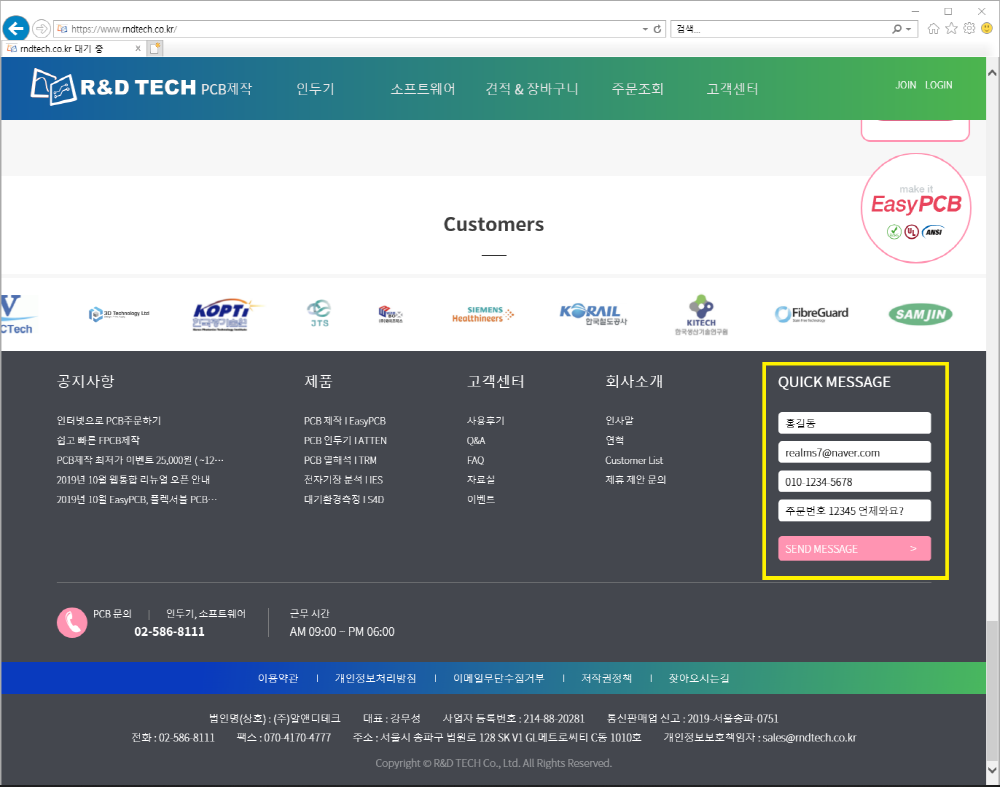This screenshot has width=1000, height=787.
Task: Click the browser back arrow button
Action: 16,29
